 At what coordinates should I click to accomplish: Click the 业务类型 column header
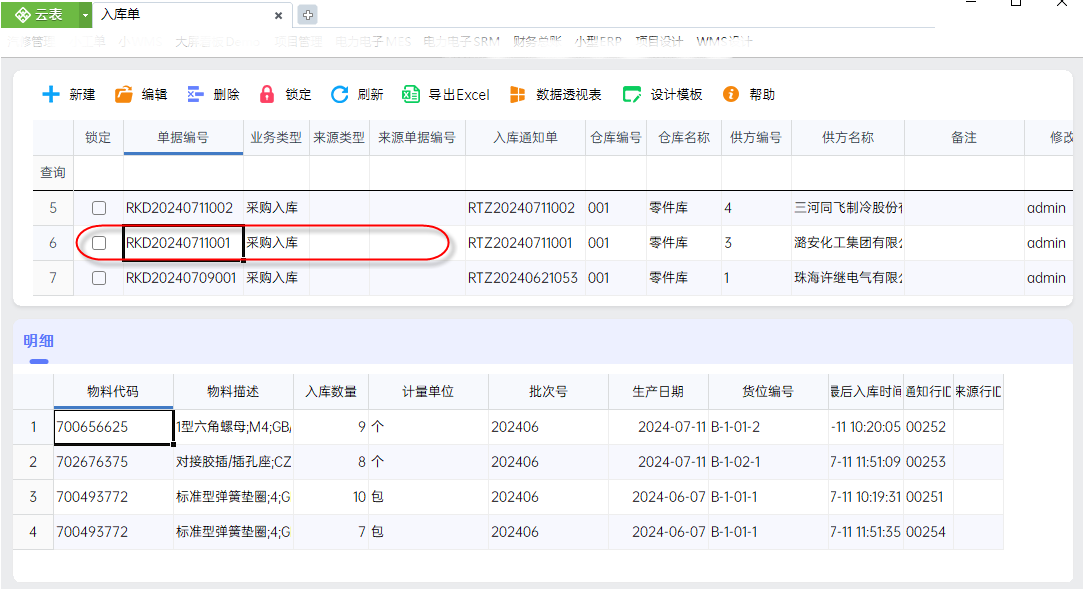click(x=276, y=137)
